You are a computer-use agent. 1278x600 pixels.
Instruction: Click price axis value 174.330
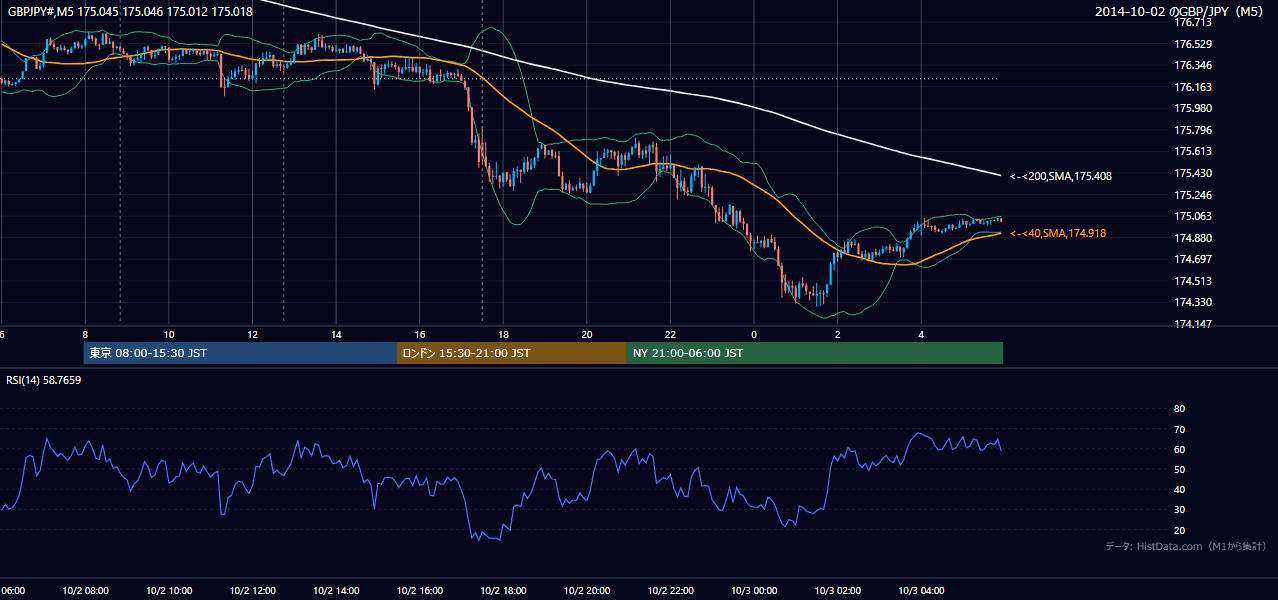[1193, 302]
